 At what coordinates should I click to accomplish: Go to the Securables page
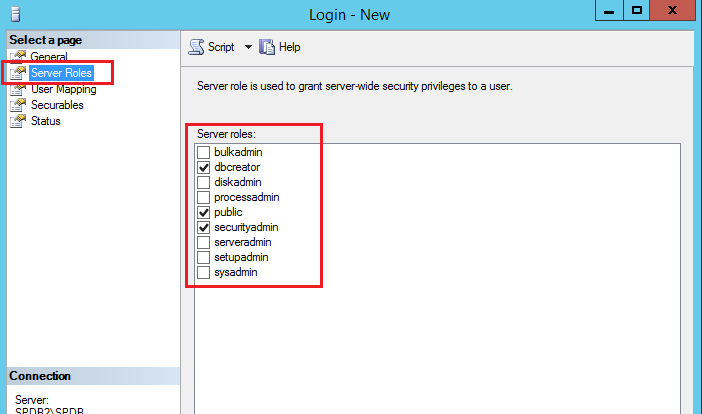pyautogui.click(x=57, y=105)
